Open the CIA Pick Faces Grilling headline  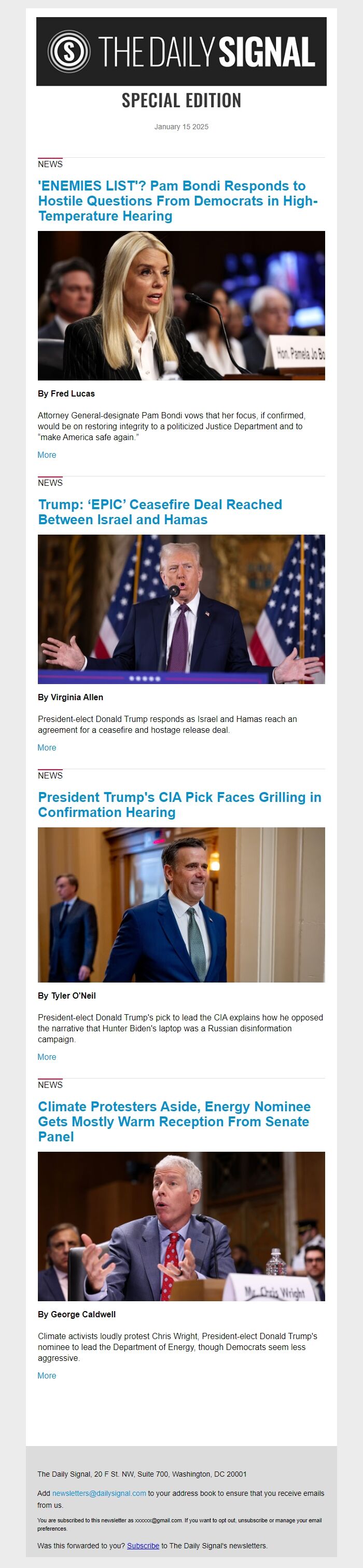pyautogui.click(x=179, y=805)
